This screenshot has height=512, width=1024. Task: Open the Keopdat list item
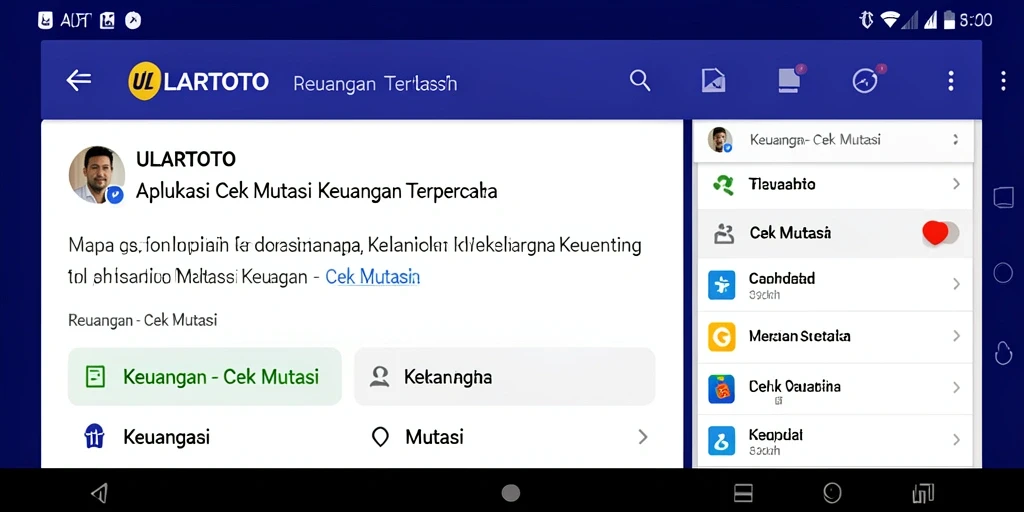[x=835, y=440]
